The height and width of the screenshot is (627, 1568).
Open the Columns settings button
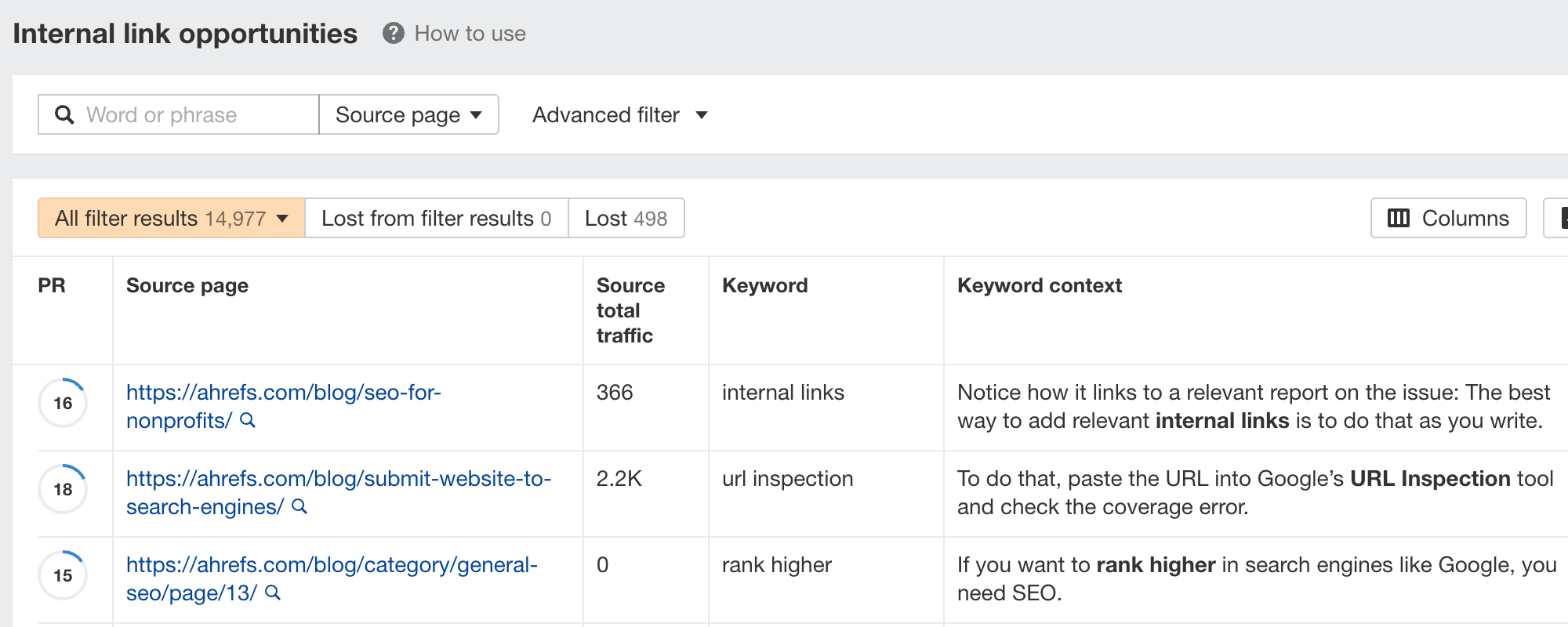coord(1448,219)
